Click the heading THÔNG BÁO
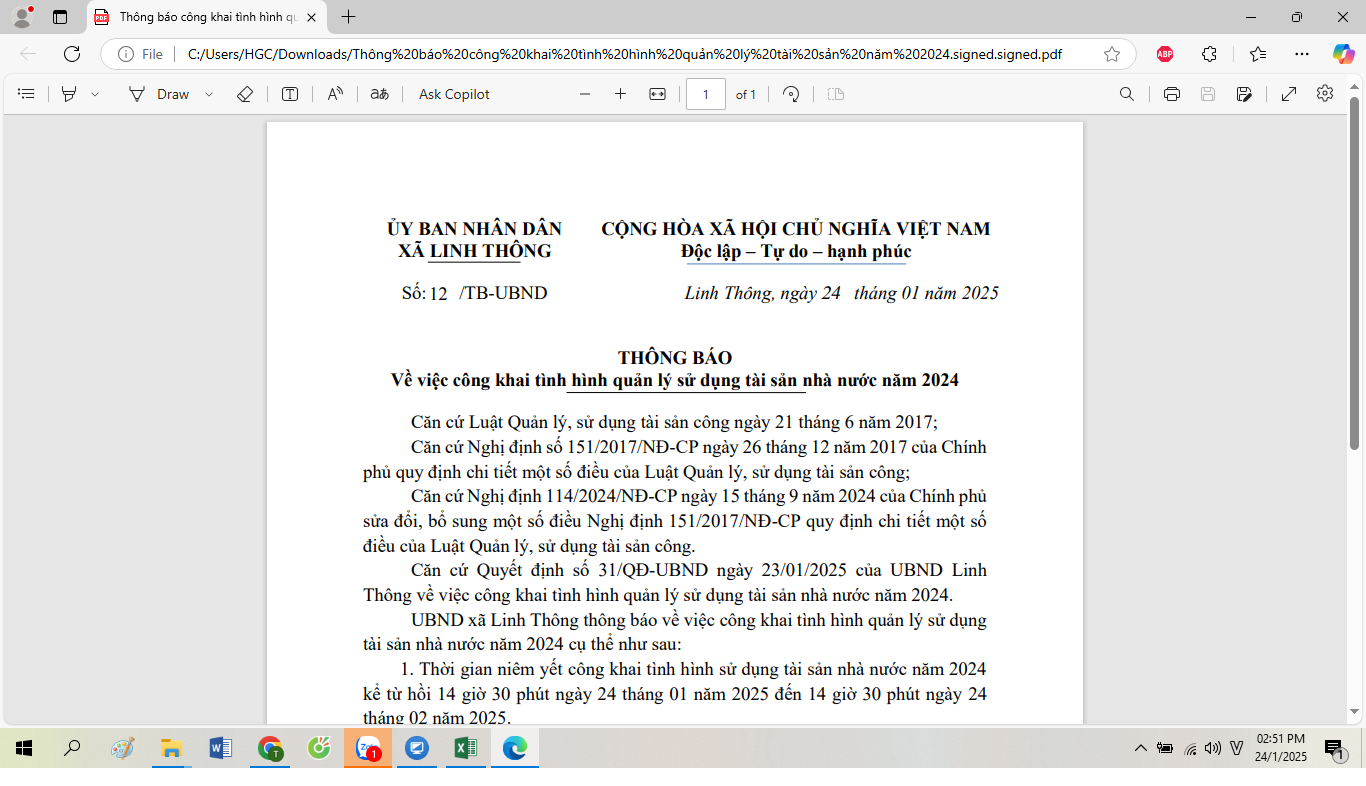The image size is (1366, 786). click(675, 358)
